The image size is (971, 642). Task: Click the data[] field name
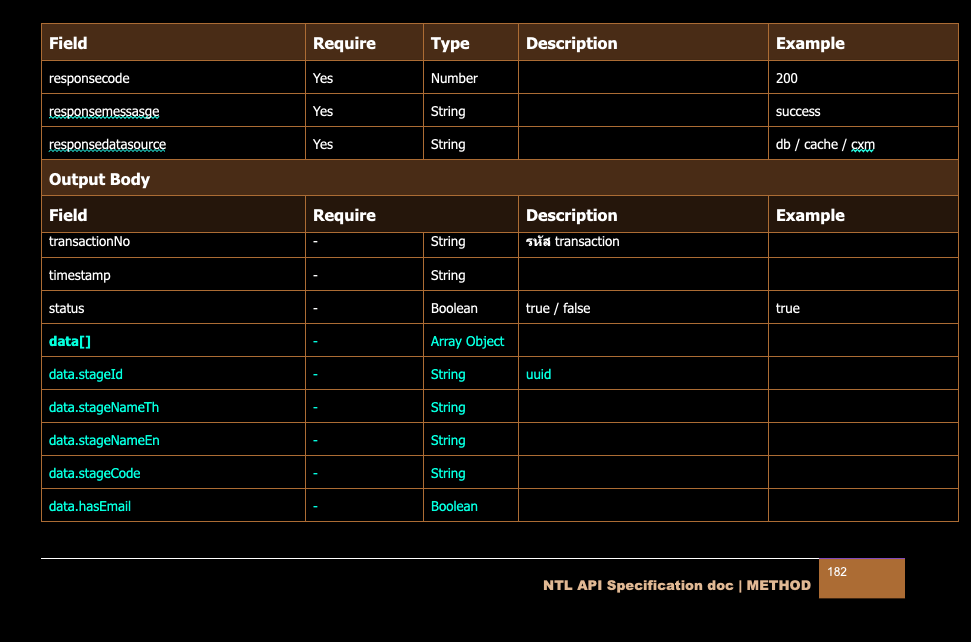70,341
